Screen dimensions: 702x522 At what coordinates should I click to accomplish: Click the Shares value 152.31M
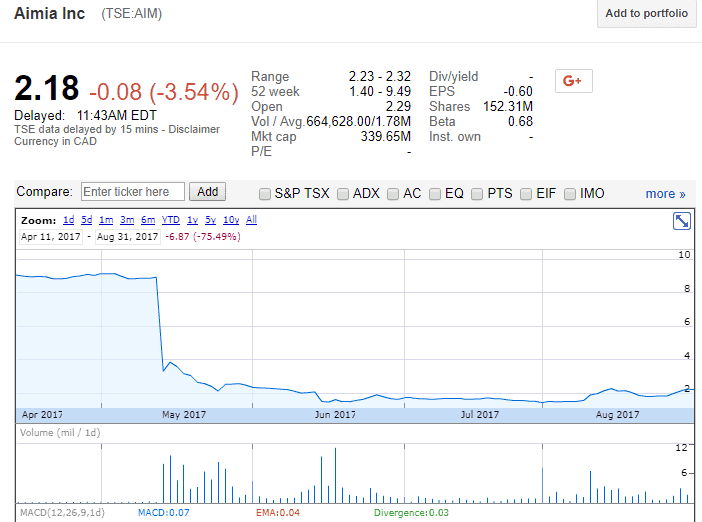(508, 107)
